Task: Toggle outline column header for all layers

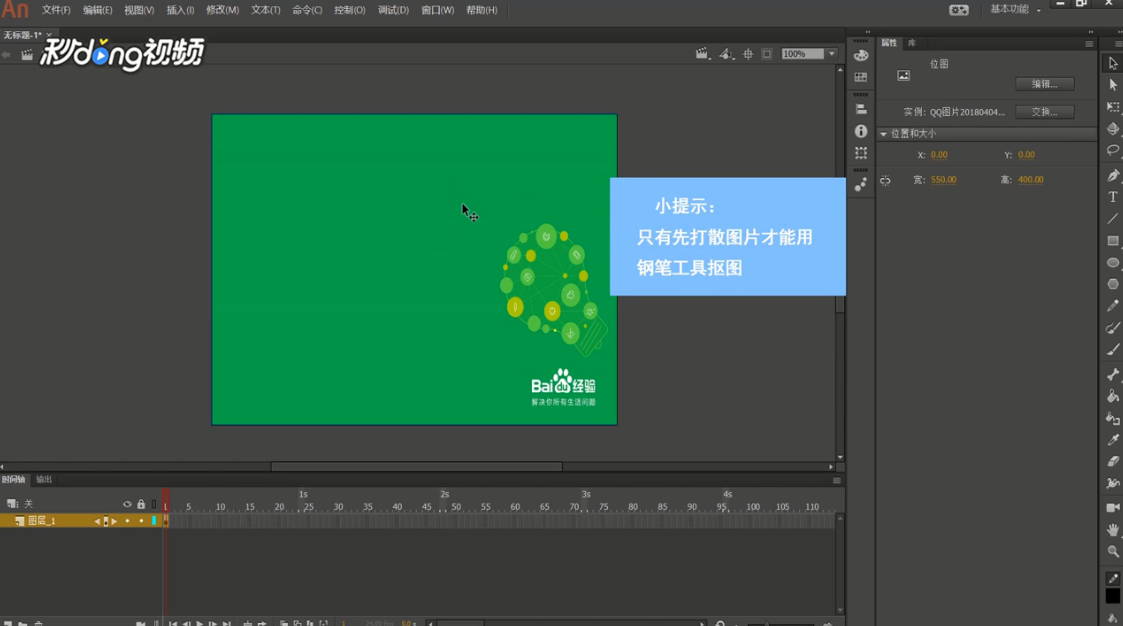Action: coord(154,504)
